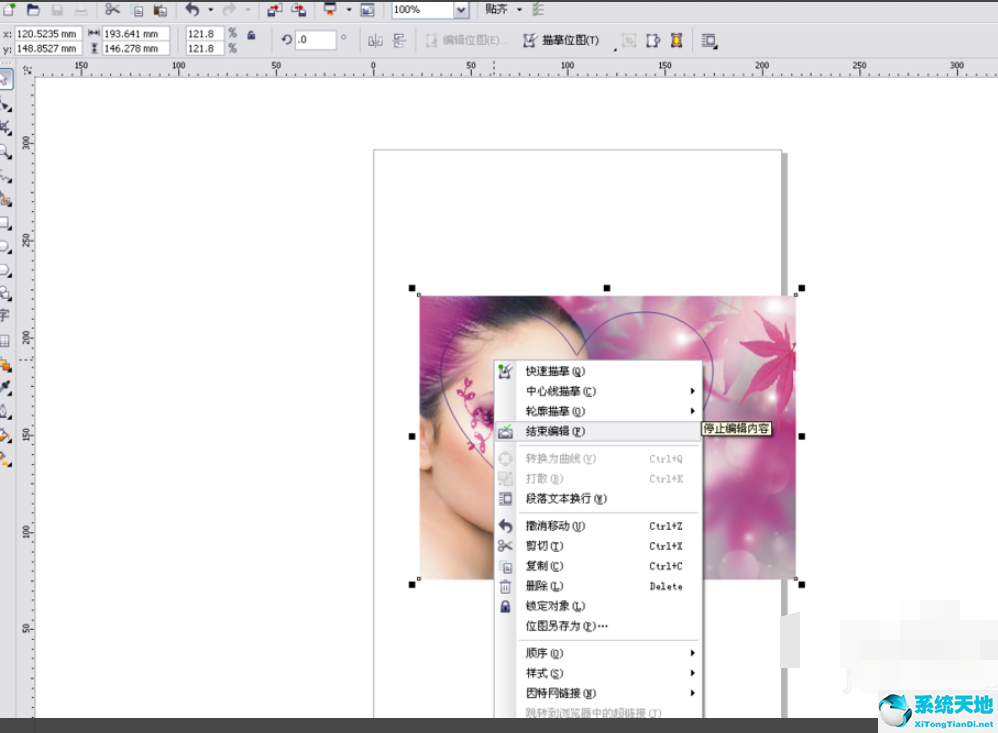This screenshot has width=998, height=733.
Task: Choose 结束编辑 from context menu
Action: click(x=555, y=431)
